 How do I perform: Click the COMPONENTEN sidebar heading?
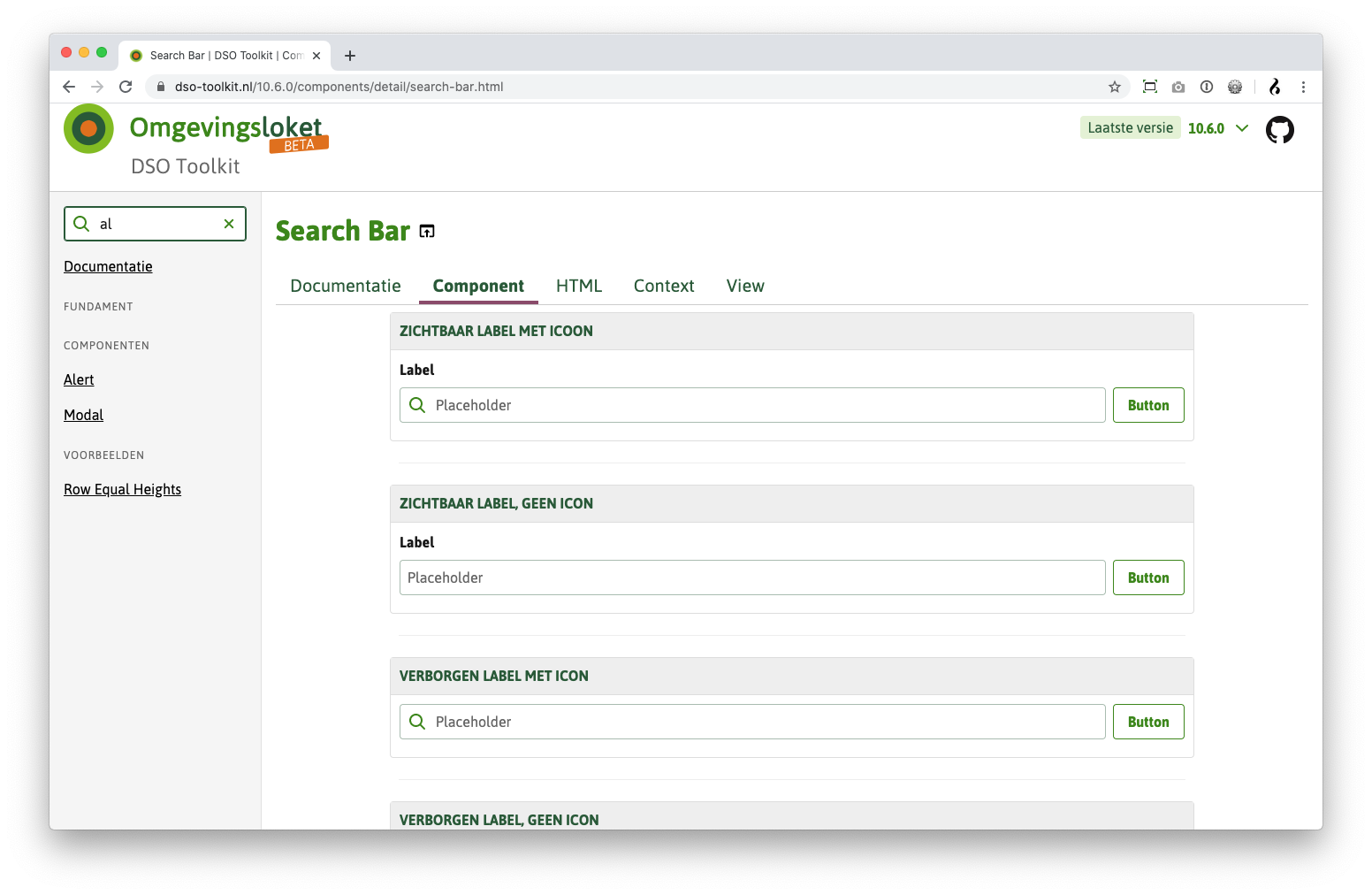coord(106,346)
